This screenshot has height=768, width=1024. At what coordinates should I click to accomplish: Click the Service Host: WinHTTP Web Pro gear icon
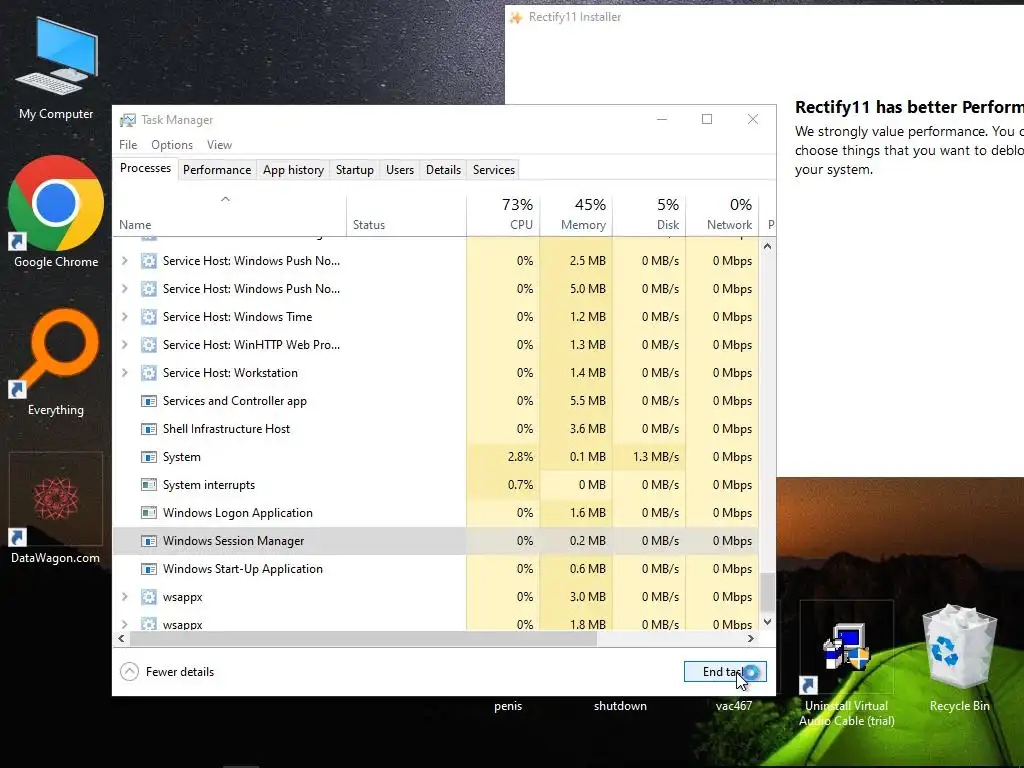149,345
